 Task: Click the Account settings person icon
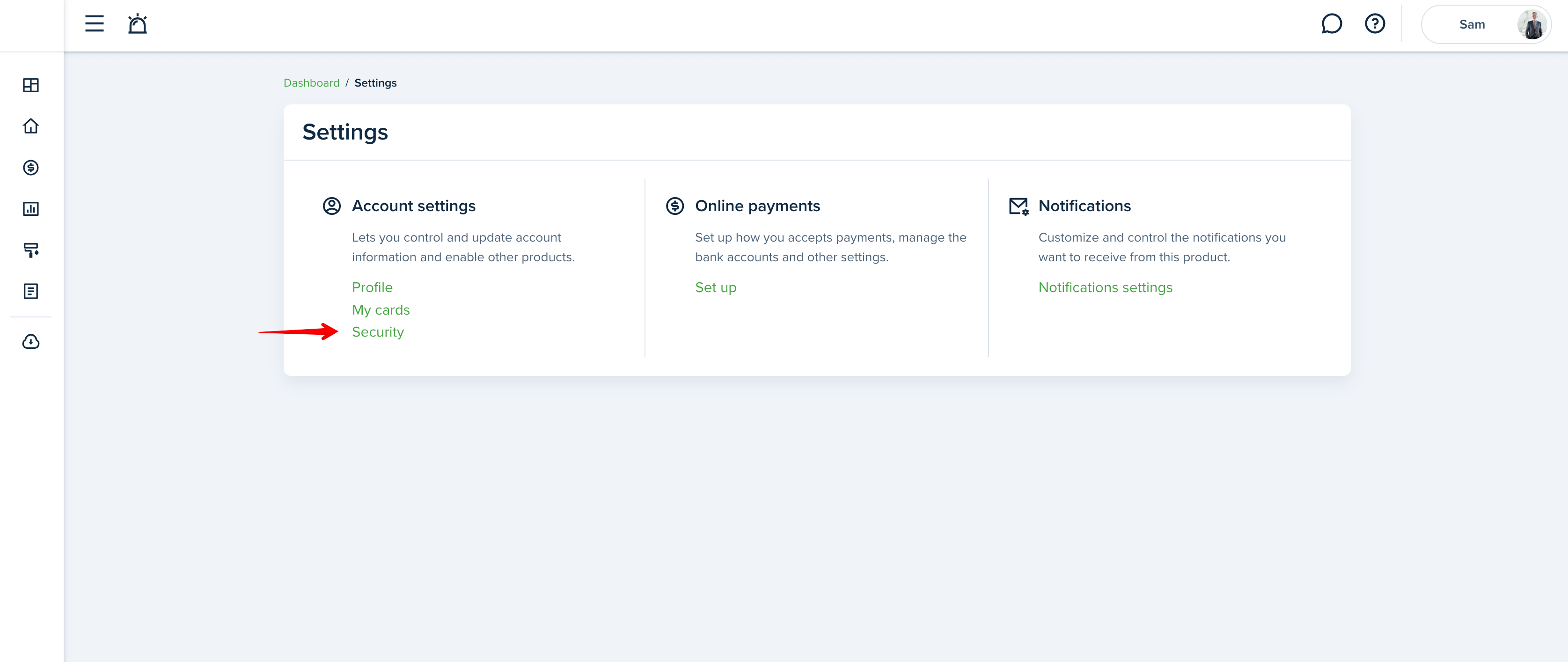click(332, 206)
